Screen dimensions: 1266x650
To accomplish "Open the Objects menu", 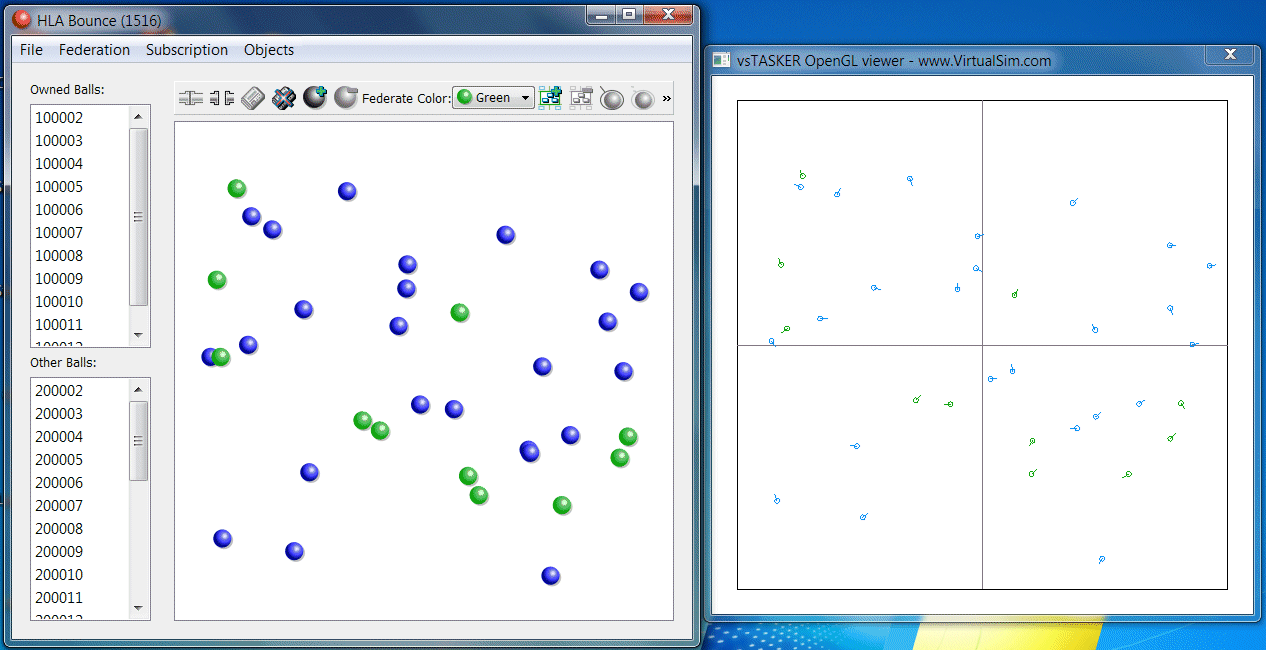I will coord(269,50).
